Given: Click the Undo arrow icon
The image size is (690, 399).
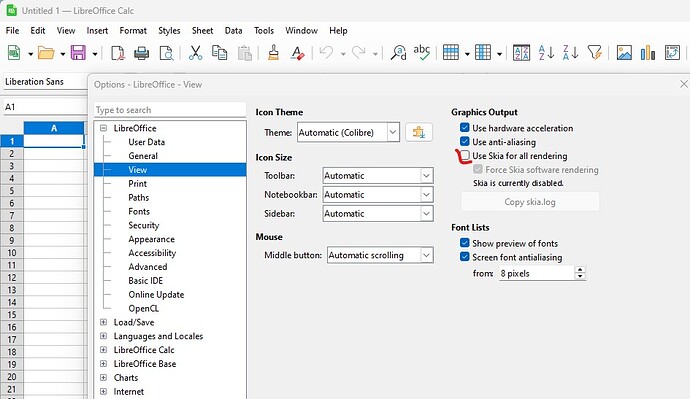Looking at the screenshot, I should [x=326, y=52].
